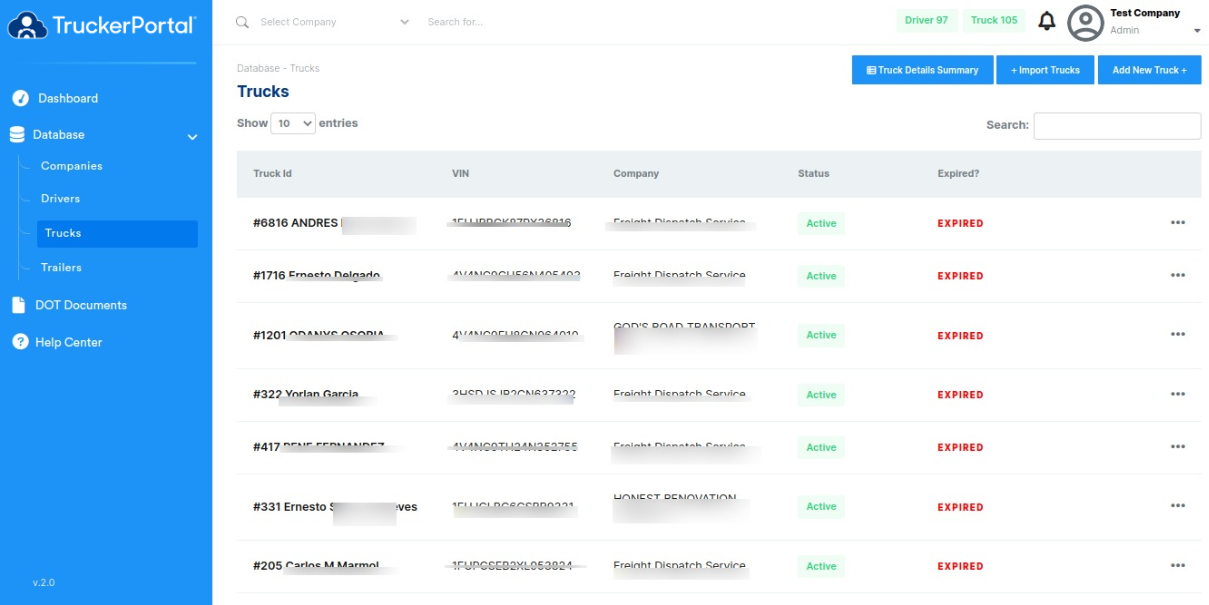The height and width of the screenshot is (605, 1209).
Task: Change the Show entries count dropdown
Action: point(293,123)
